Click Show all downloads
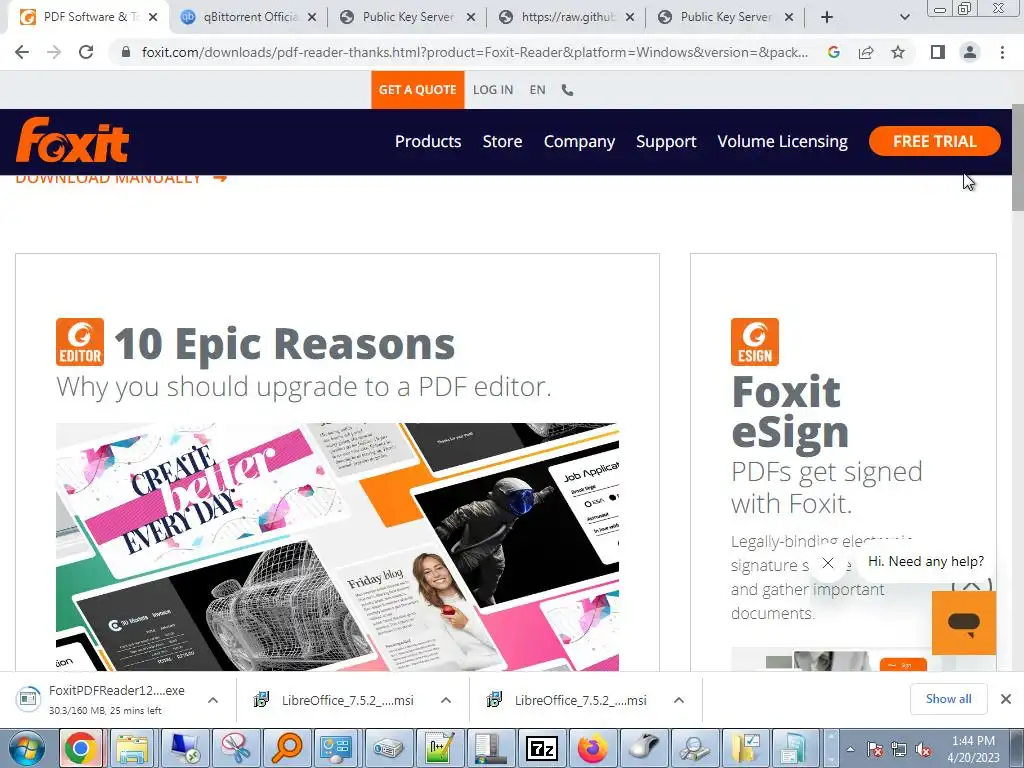 pyautogui.click(x=948, y=699)
